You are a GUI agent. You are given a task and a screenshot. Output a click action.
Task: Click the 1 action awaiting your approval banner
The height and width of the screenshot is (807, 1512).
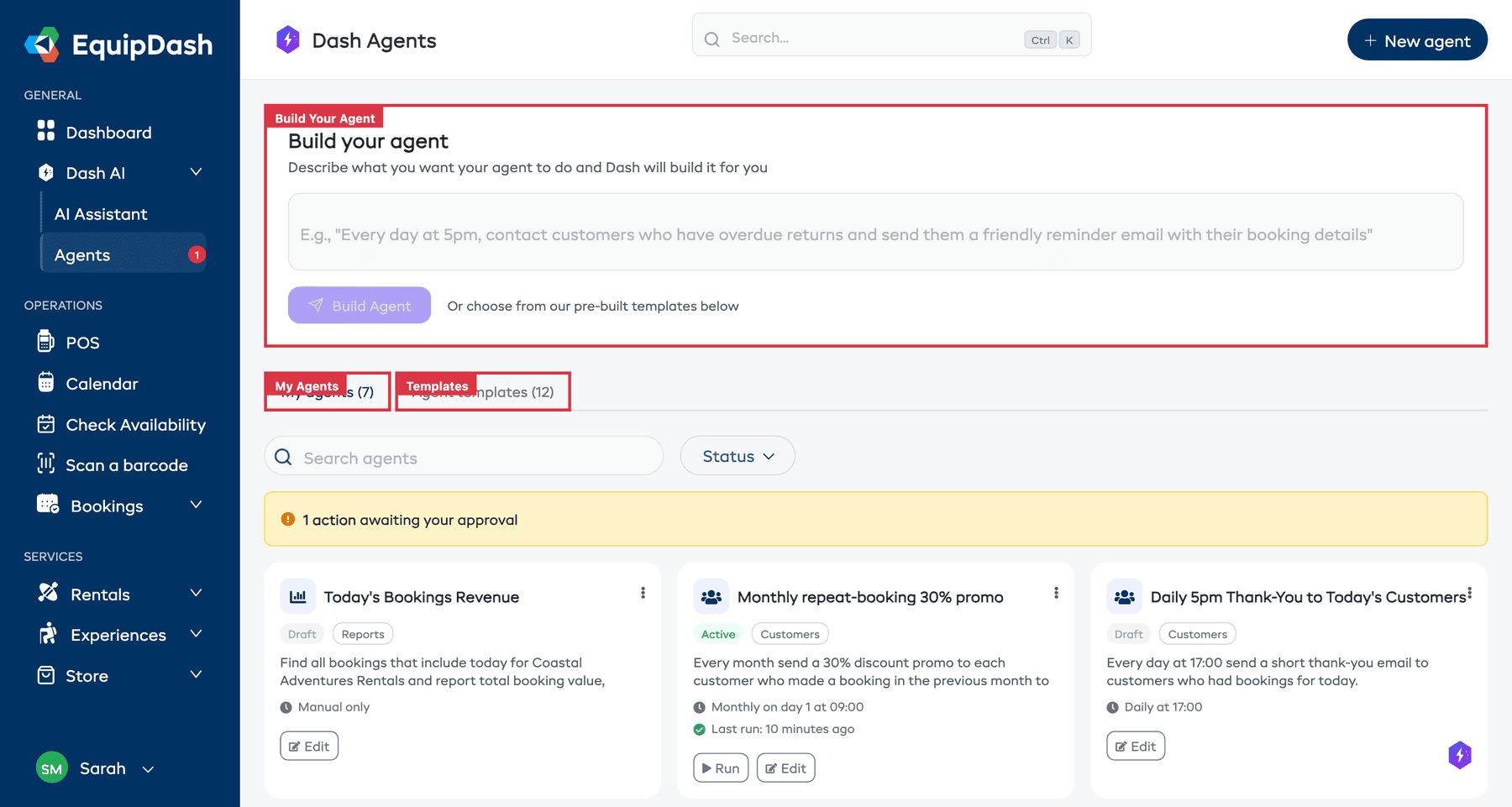pyautogui.click(x=876, y=519)
